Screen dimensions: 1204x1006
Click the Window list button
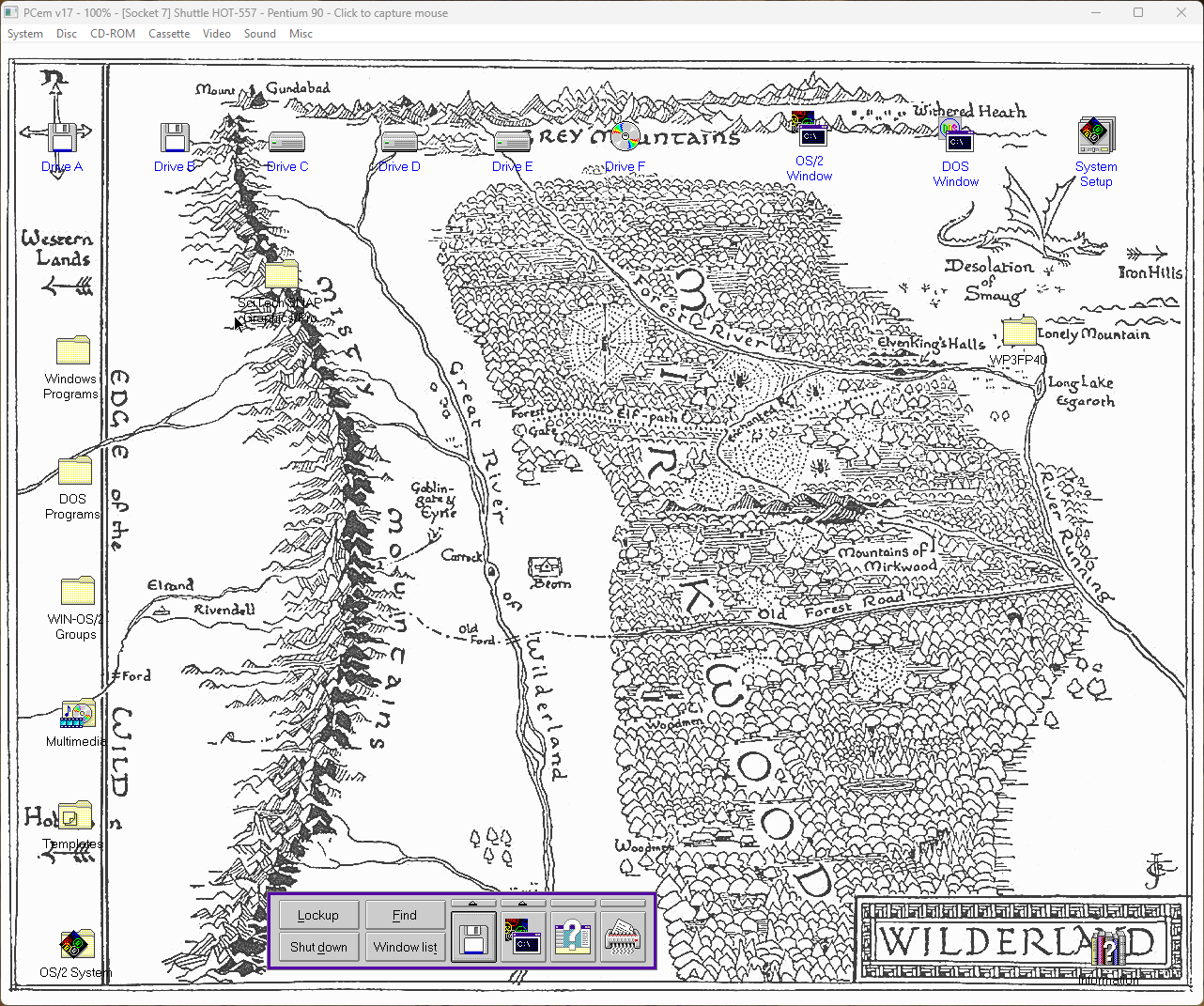click(405, 947)
